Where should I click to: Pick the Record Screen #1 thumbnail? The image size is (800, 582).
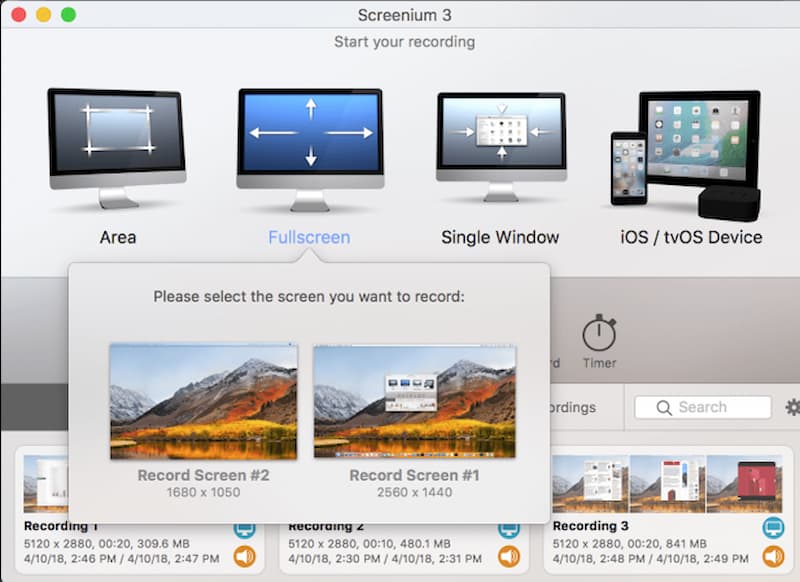pyautogui.click(x=414, y=401)
